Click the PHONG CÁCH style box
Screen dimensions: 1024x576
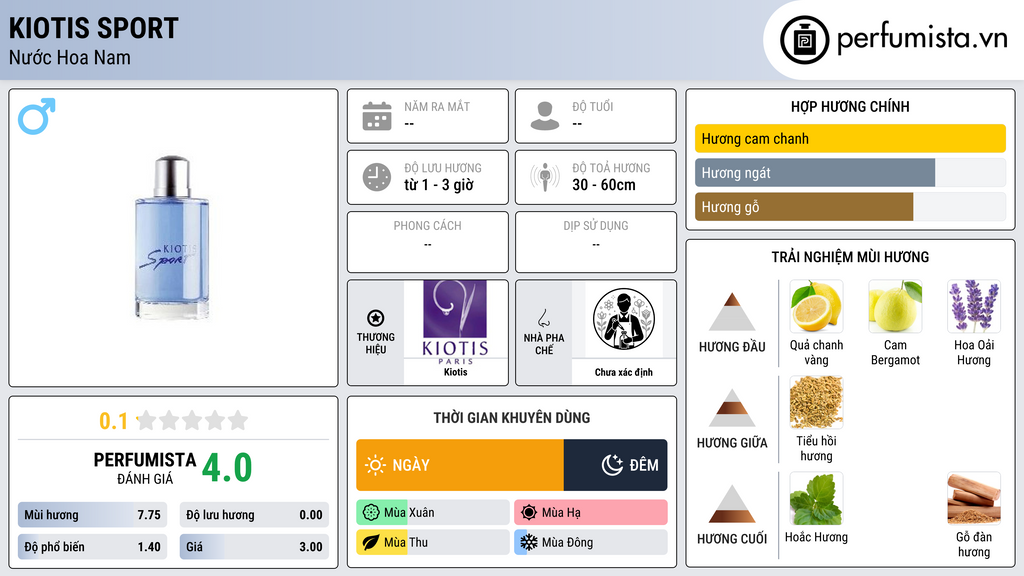point(428,242)
